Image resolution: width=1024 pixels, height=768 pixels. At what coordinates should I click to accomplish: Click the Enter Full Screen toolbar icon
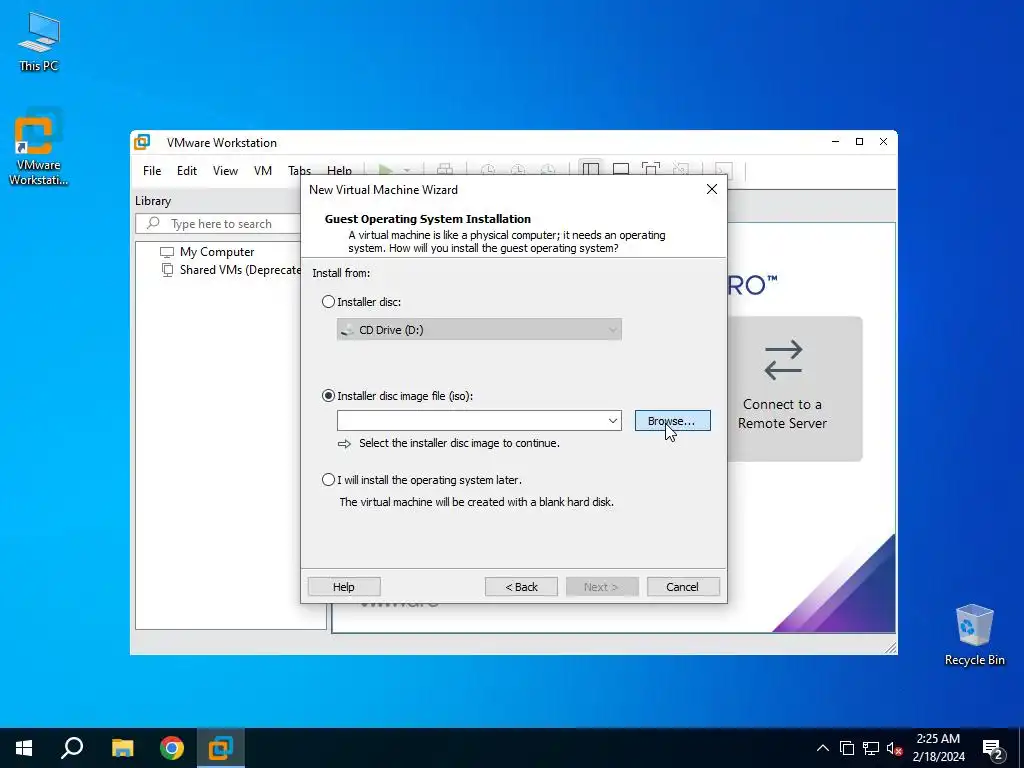pyautogui.click(x=650, y=170)
